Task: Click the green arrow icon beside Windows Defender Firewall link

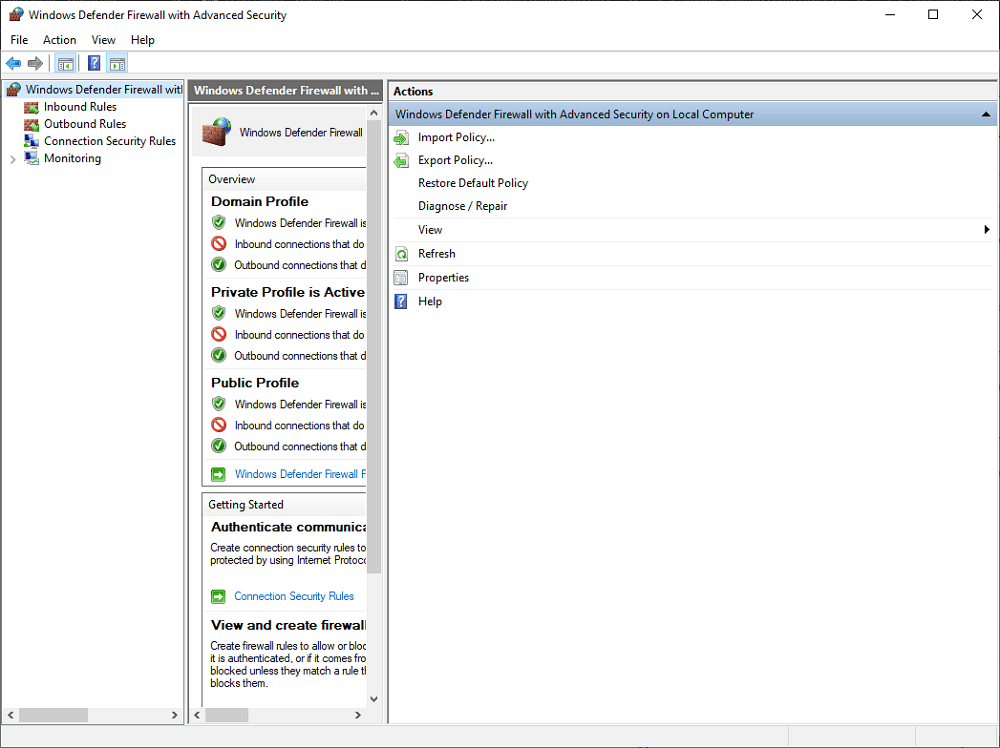Action: click(x=218, y=474)
